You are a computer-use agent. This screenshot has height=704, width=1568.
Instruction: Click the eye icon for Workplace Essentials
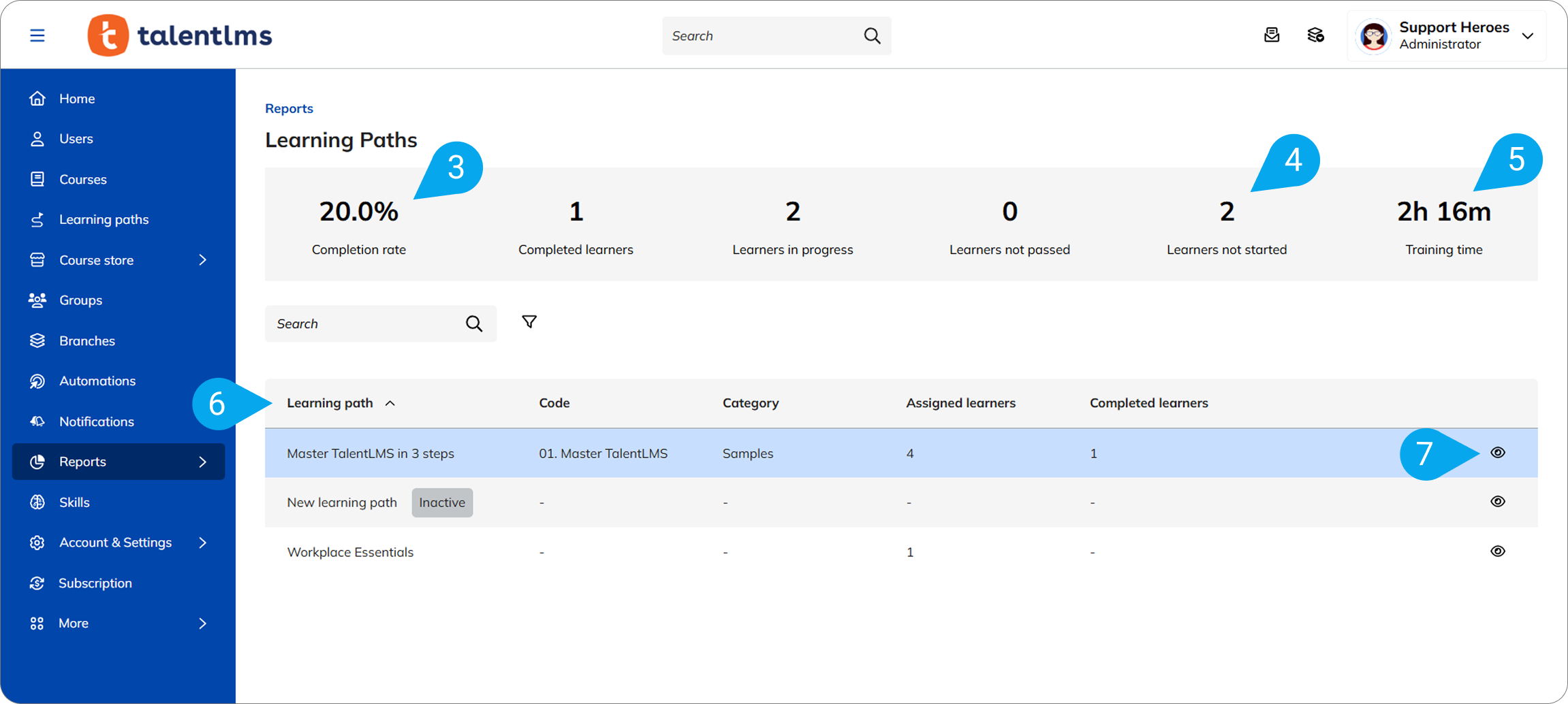(1497, 551)
